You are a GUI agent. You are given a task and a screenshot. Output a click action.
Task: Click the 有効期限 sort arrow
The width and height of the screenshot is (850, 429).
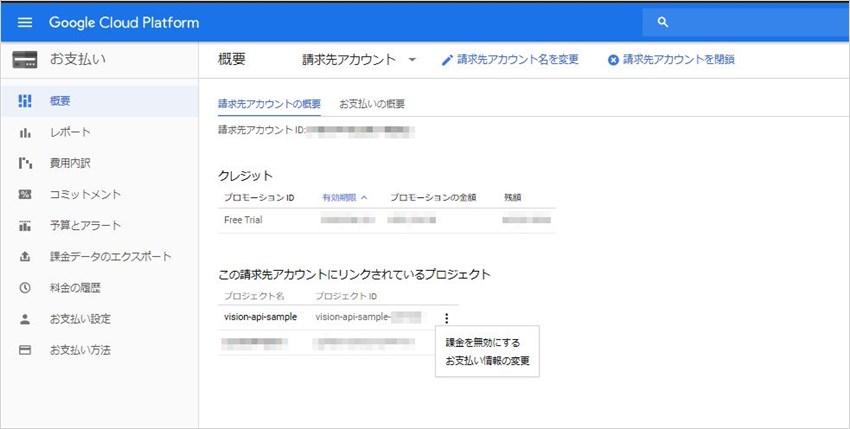coord(364,198)
